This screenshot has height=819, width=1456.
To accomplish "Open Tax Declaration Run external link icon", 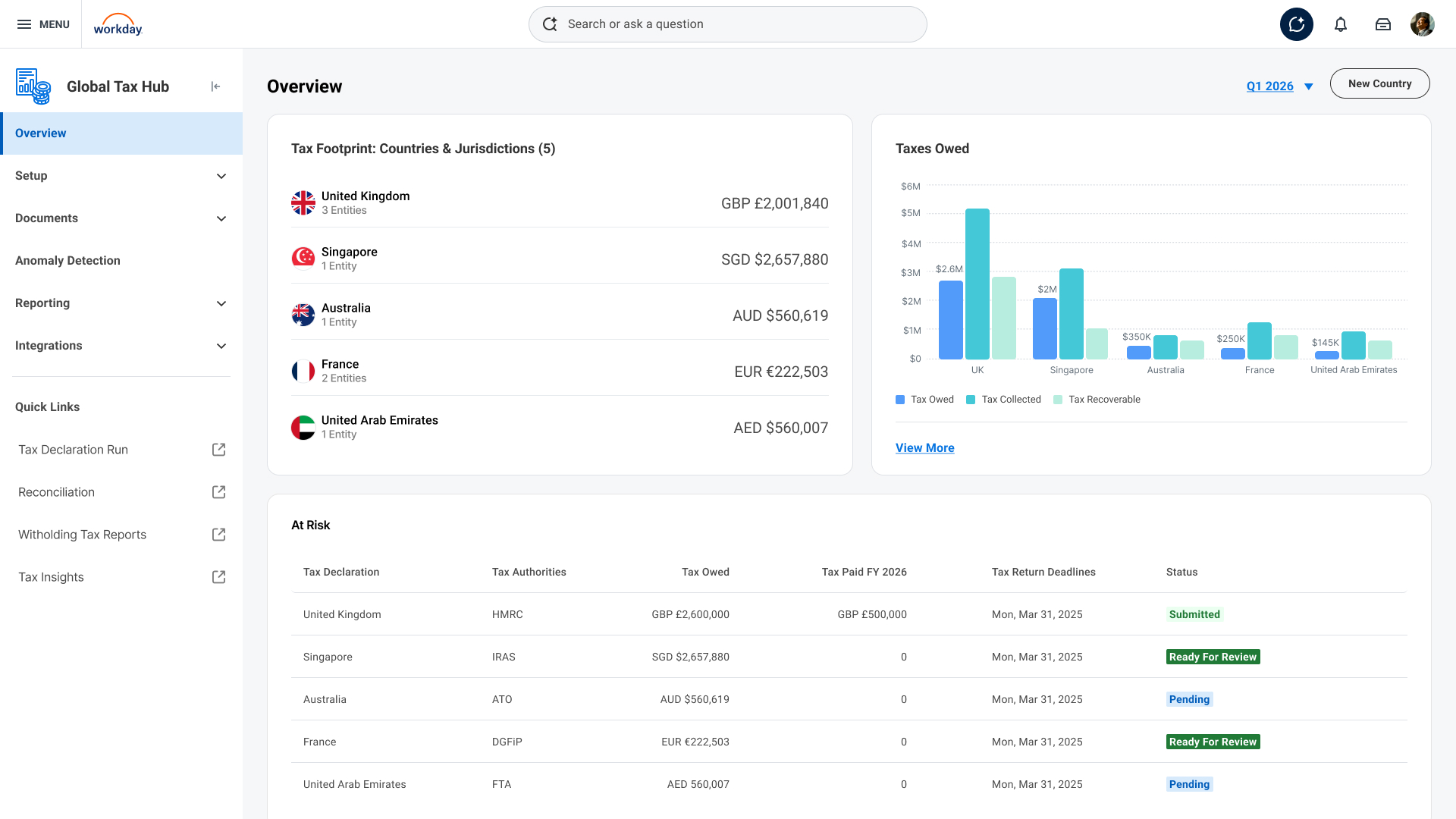I will (x=218, y=450).
